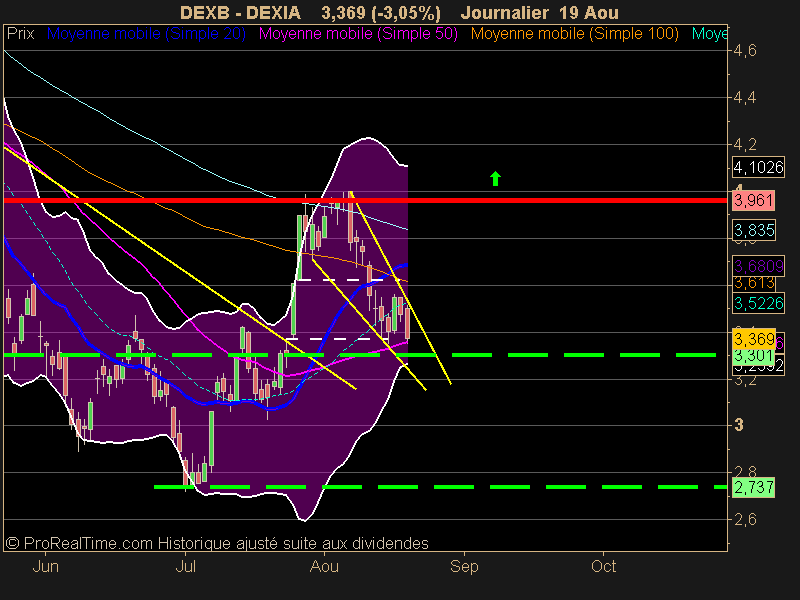
Task: Click the bold 3 axis label
Action: point(738,425)
